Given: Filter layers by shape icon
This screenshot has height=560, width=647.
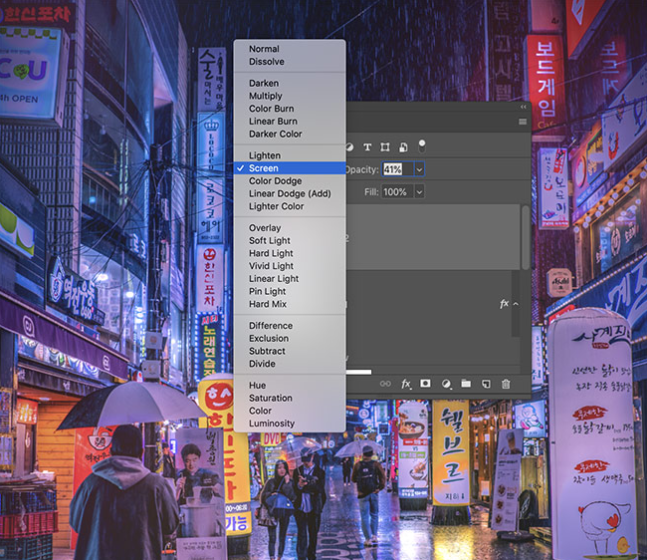Looking at the screenshot, I should 385,147.
